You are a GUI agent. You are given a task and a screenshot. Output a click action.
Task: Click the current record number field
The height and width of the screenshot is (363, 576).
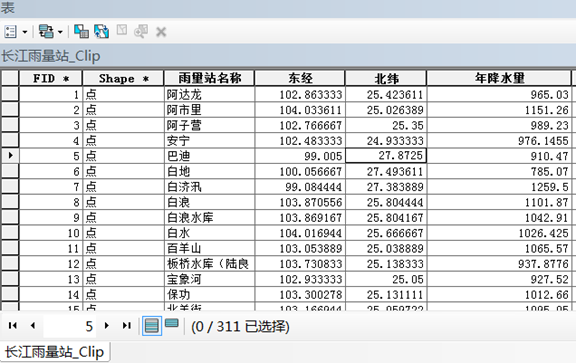(x=70, y=326)
